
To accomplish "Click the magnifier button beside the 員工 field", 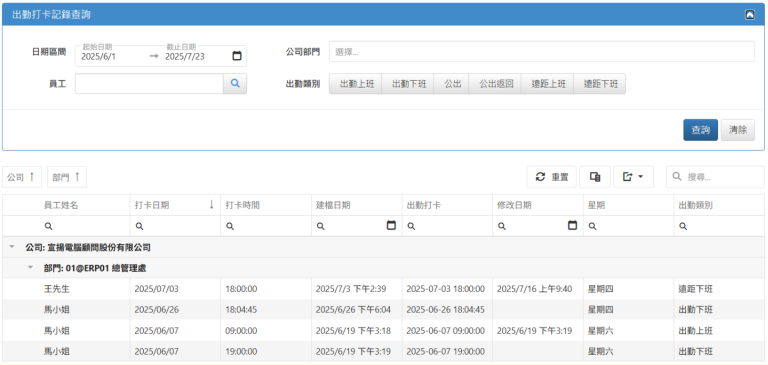I will [x=235, y=84].
